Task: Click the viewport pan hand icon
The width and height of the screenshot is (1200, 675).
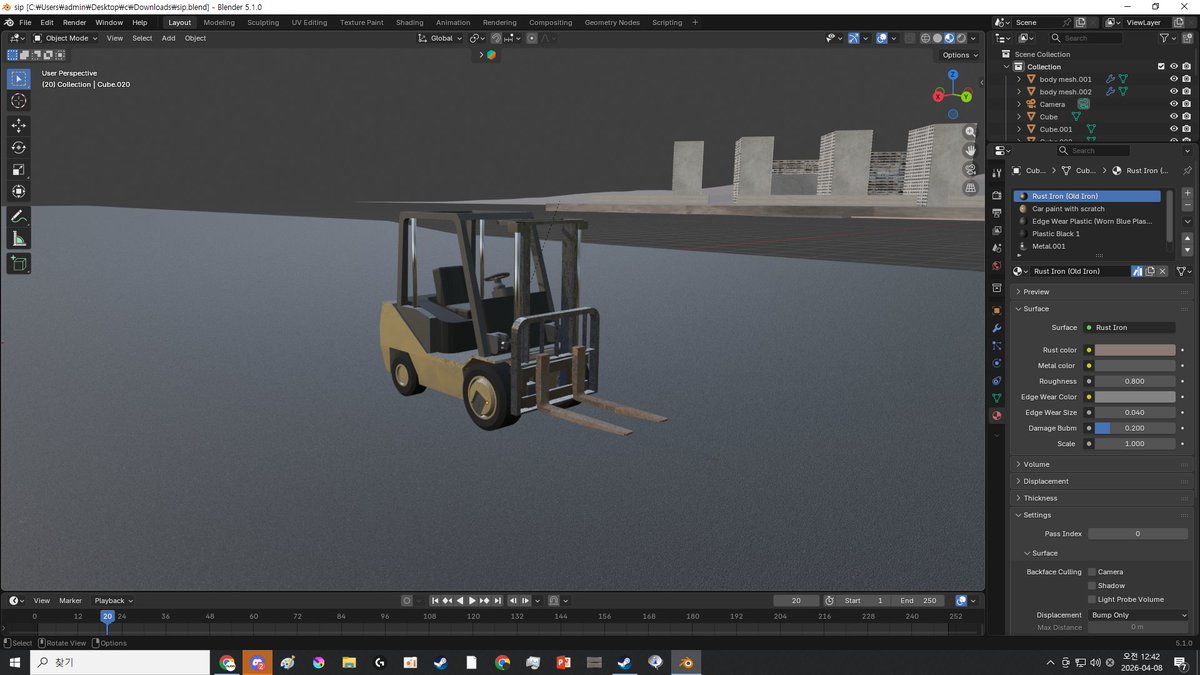Action: point(970,150)
